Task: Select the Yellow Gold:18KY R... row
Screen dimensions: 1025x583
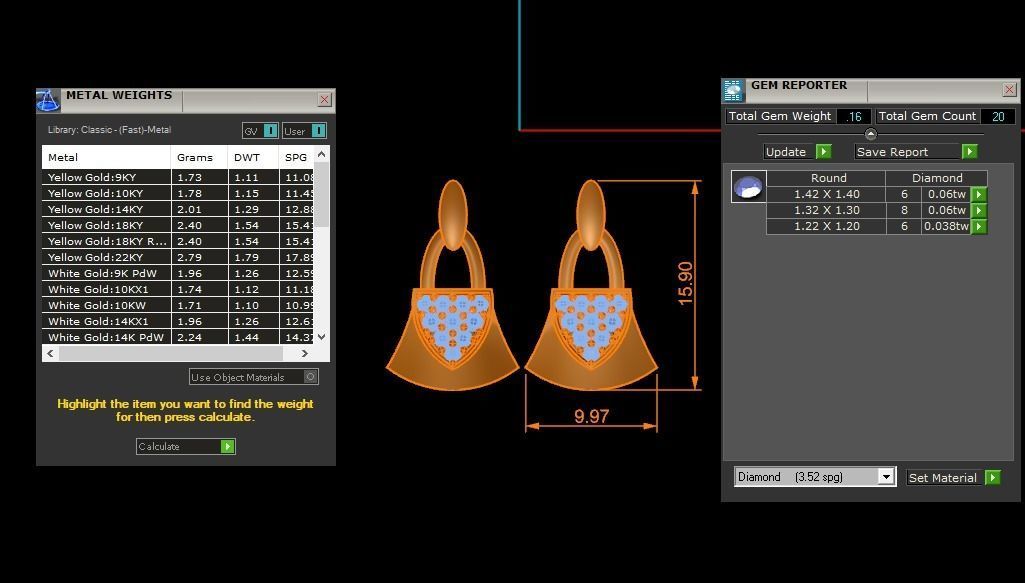Action: point(178,241)
